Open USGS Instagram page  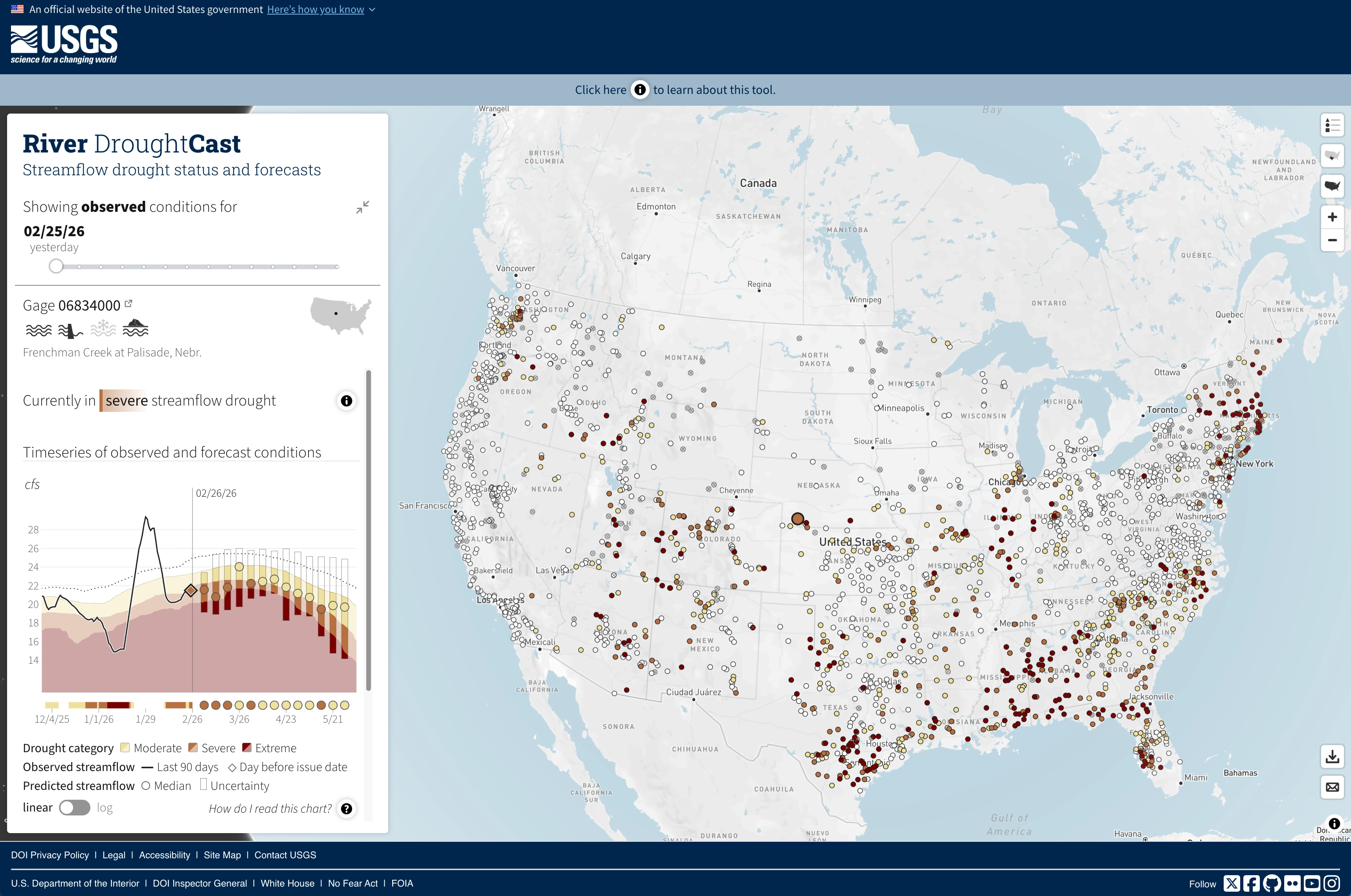[x=1332, y=883]
